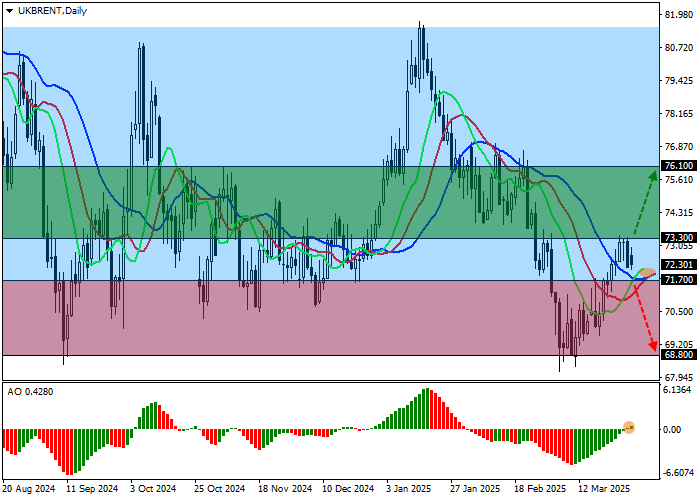Click the 81.980 value on price axis
The width and height of the screenshot is (700, 500).
click(x=679, y=15)
